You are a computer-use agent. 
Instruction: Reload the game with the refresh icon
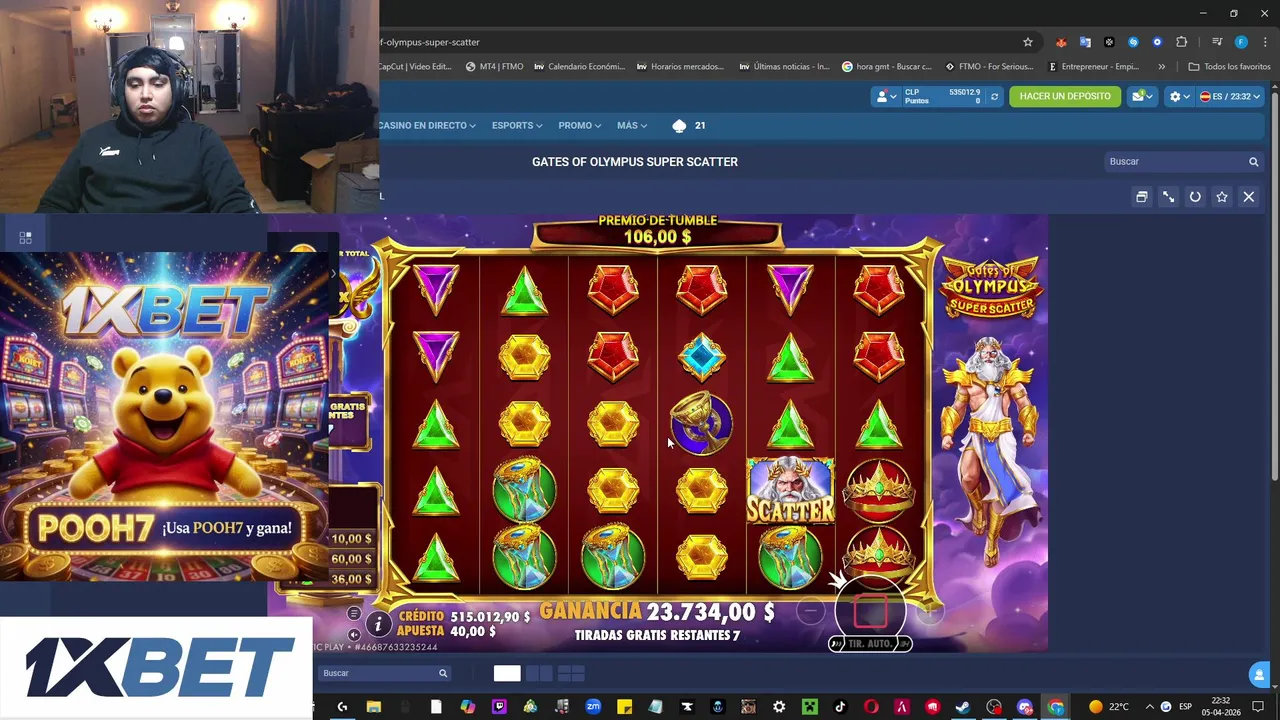[1195, 197]
